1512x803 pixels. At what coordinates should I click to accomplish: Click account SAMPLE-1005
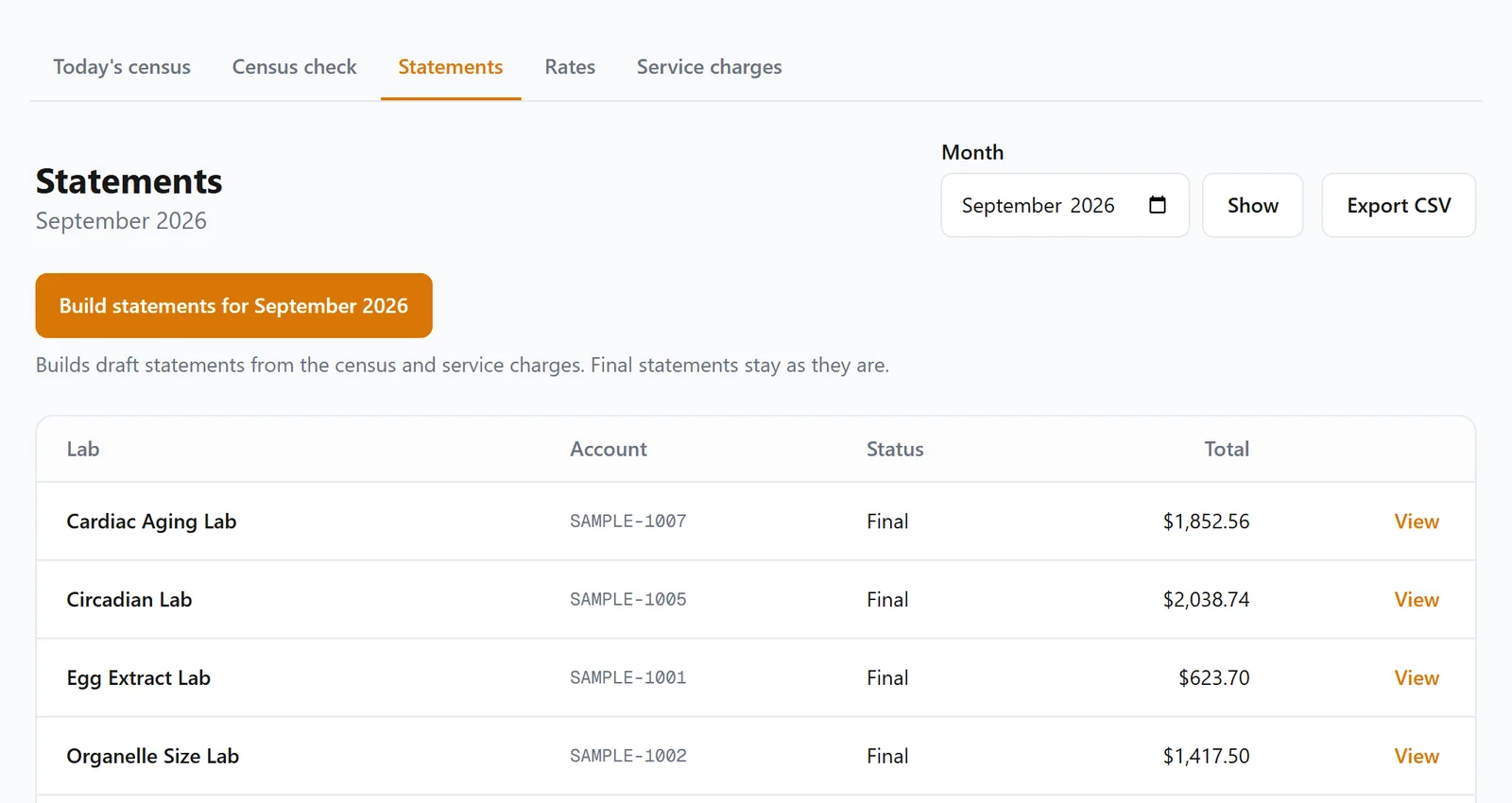click(x=628, y=600)
